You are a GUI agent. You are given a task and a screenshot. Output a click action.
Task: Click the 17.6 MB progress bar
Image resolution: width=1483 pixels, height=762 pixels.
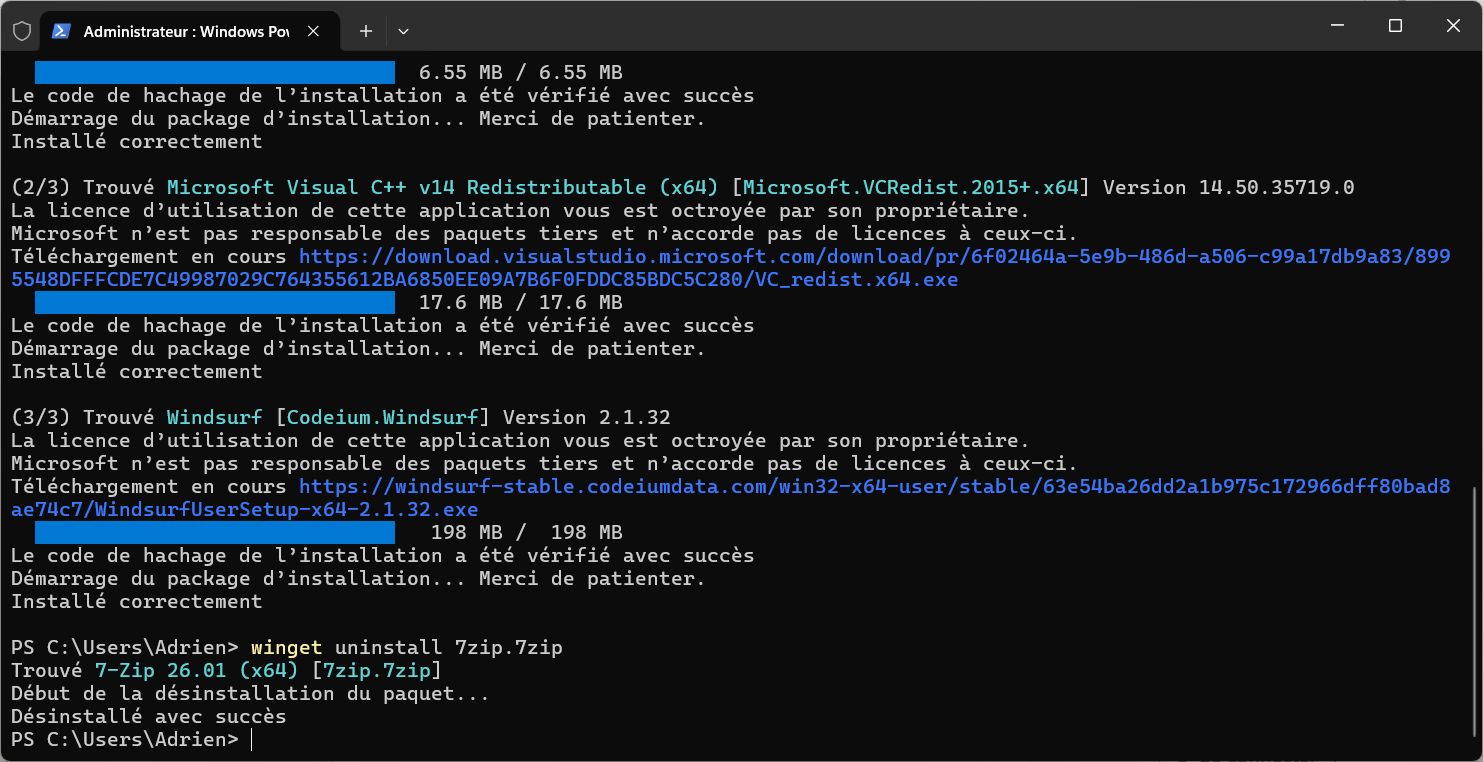coord(215,302)
